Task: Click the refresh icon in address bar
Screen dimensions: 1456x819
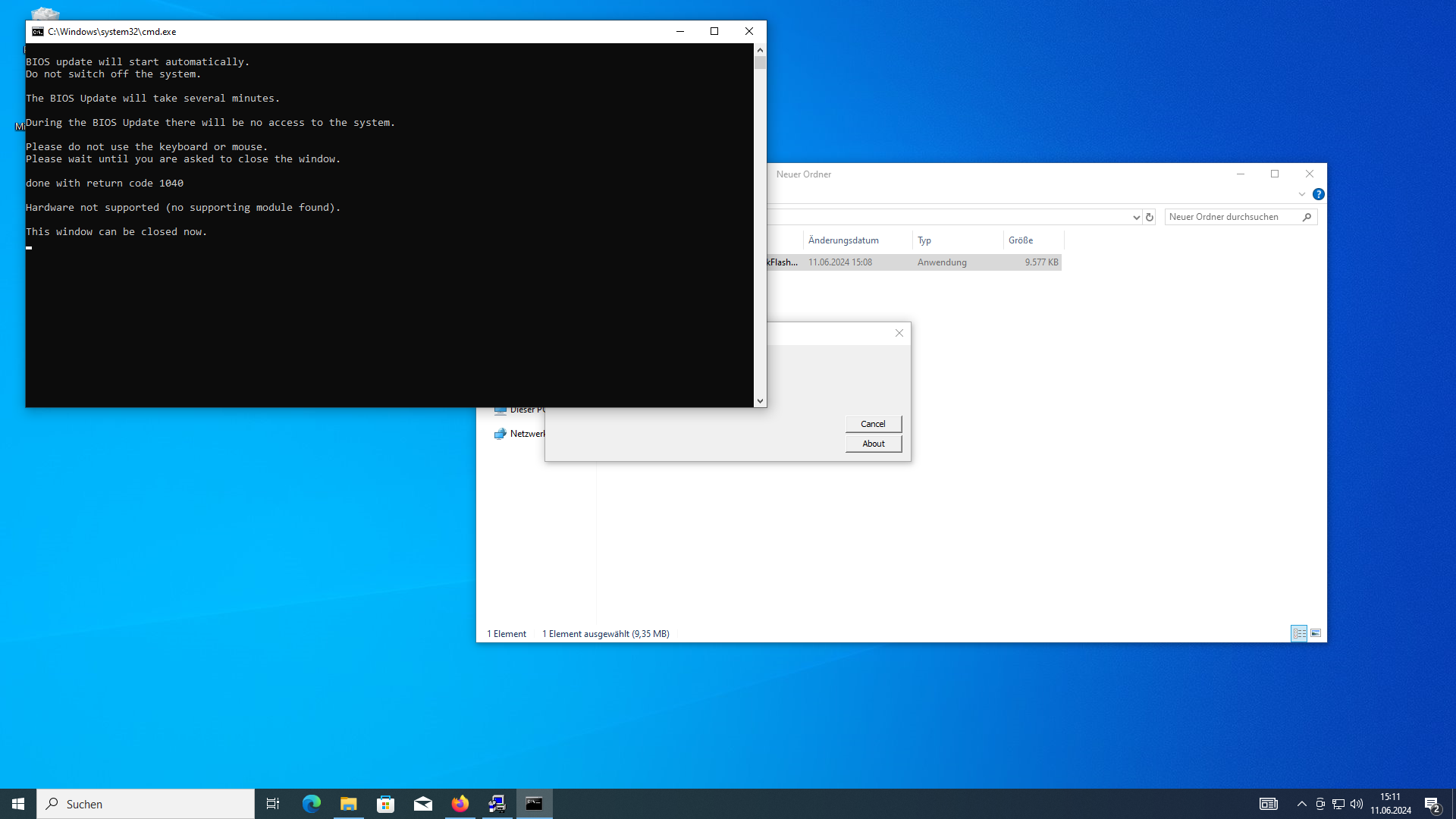Action: [1150, 217]
